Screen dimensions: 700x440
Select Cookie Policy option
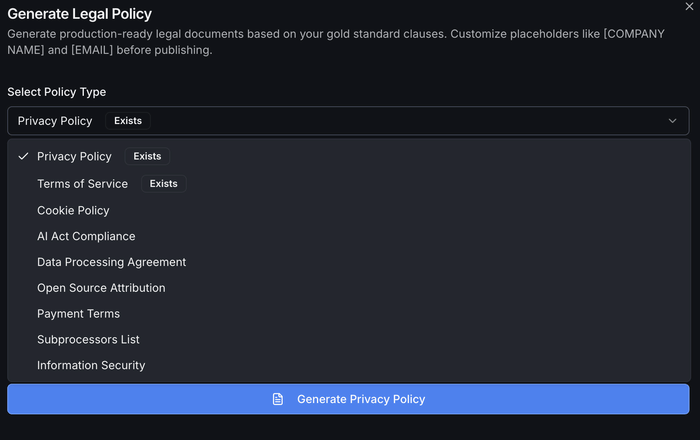(x=73, y=211)
